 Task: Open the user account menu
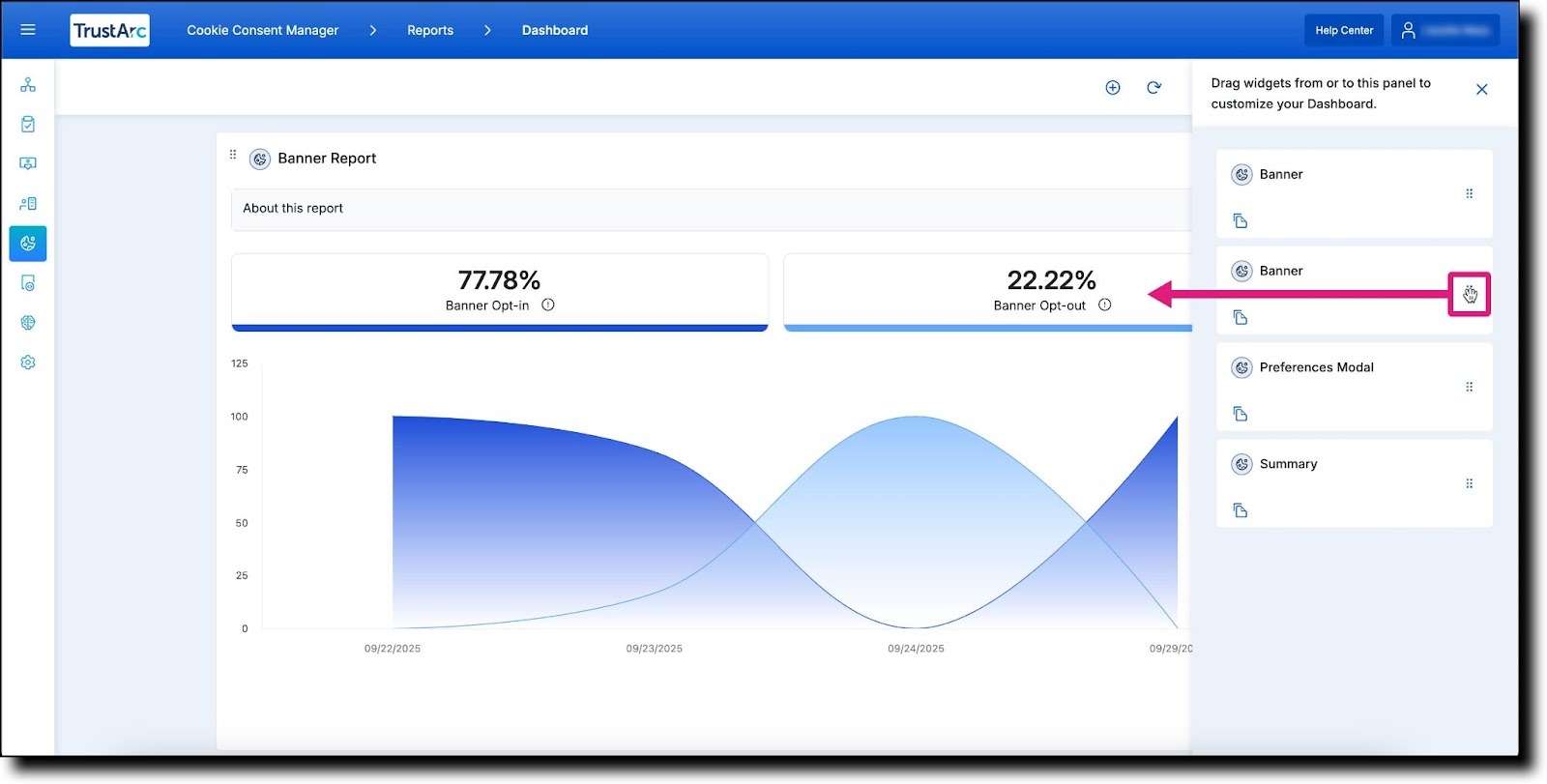point(1445,31)
